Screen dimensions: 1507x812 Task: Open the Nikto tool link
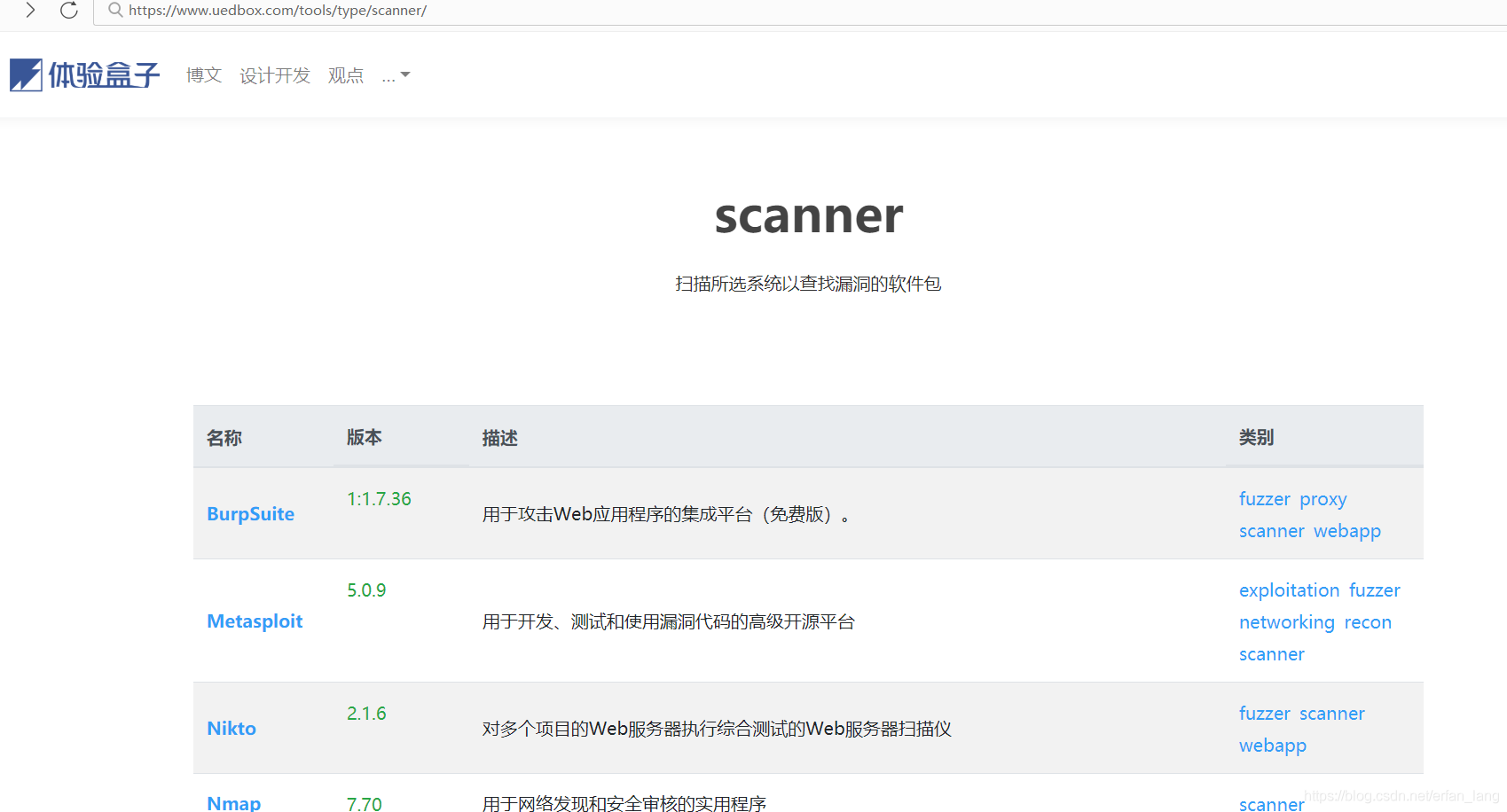pyautogui.click(x=232, y=729)
